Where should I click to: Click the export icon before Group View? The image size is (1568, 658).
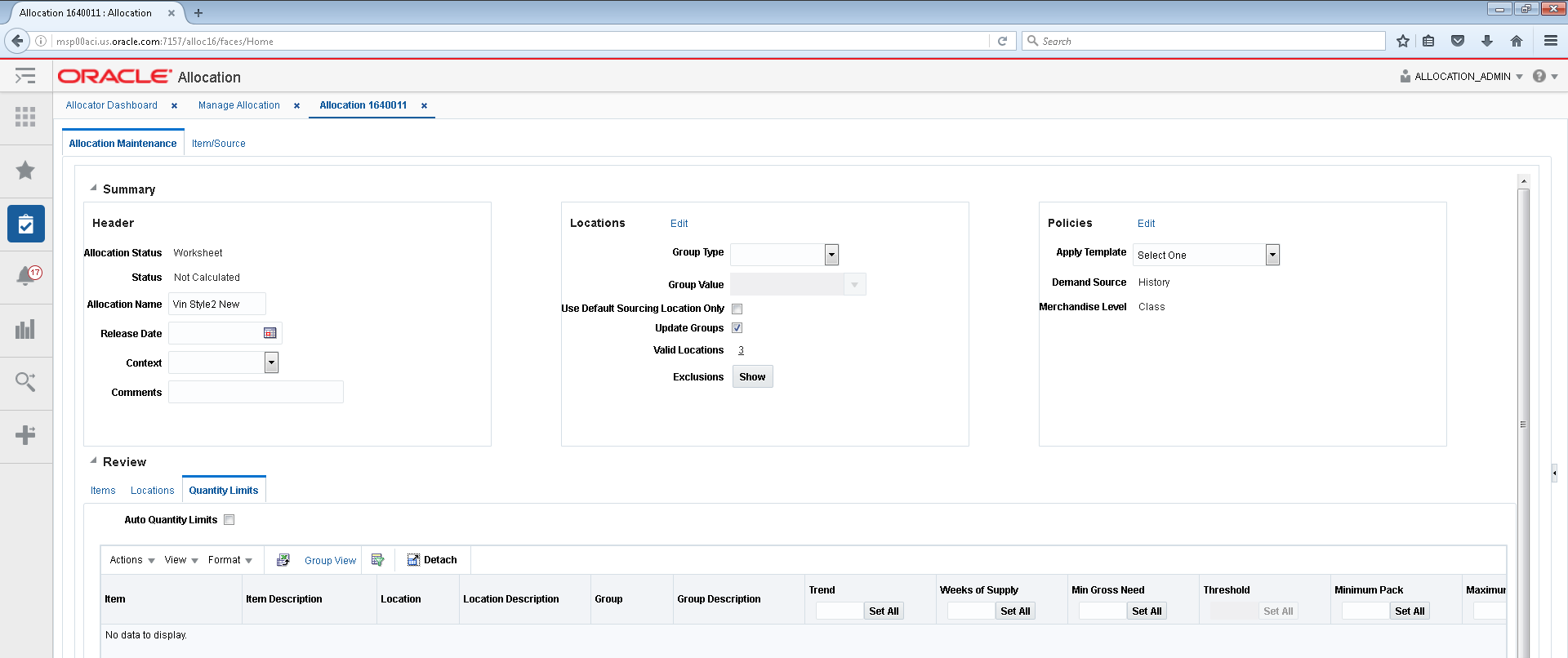coord(283,560)
